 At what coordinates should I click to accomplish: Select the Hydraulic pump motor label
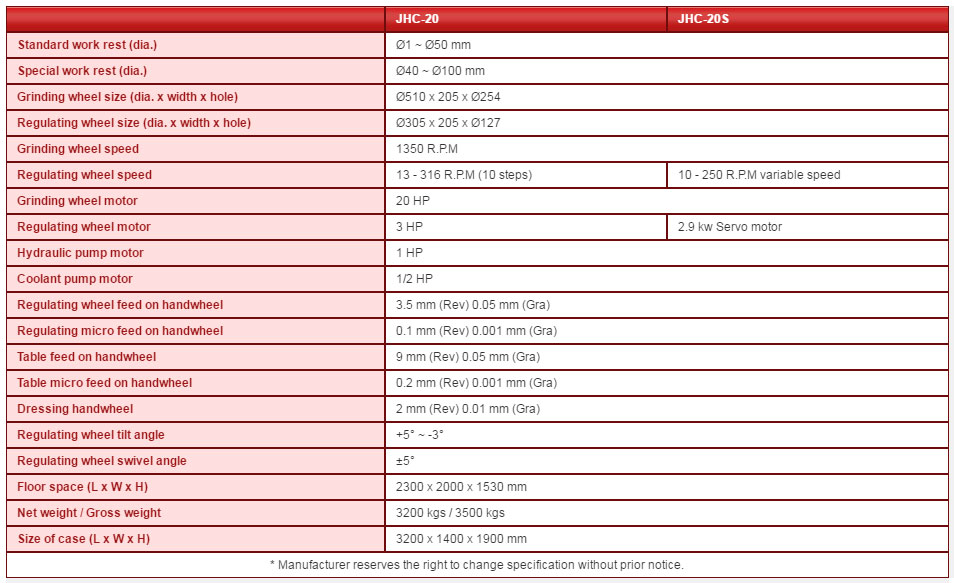(80, 253)
